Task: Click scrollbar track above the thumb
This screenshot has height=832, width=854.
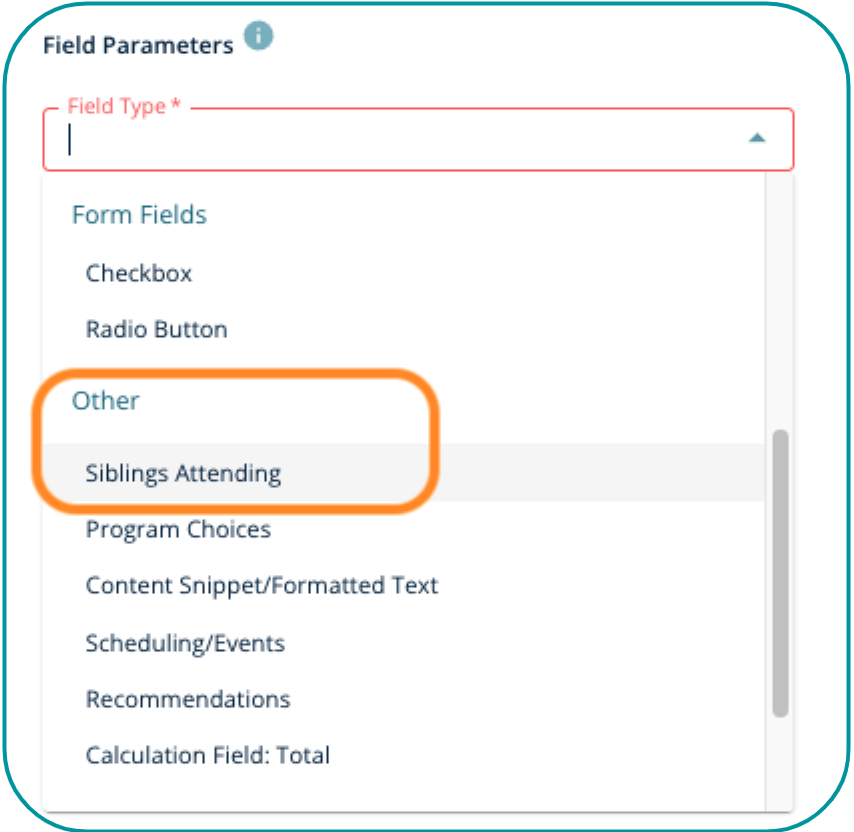Action: (x=780, y=300)
